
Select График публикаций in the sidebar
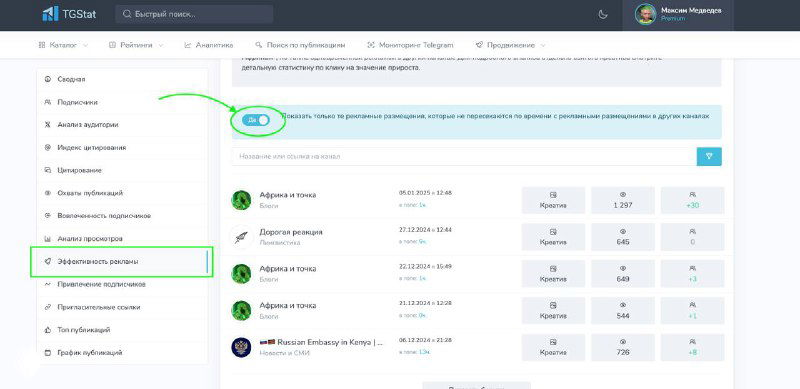[122, 353]
